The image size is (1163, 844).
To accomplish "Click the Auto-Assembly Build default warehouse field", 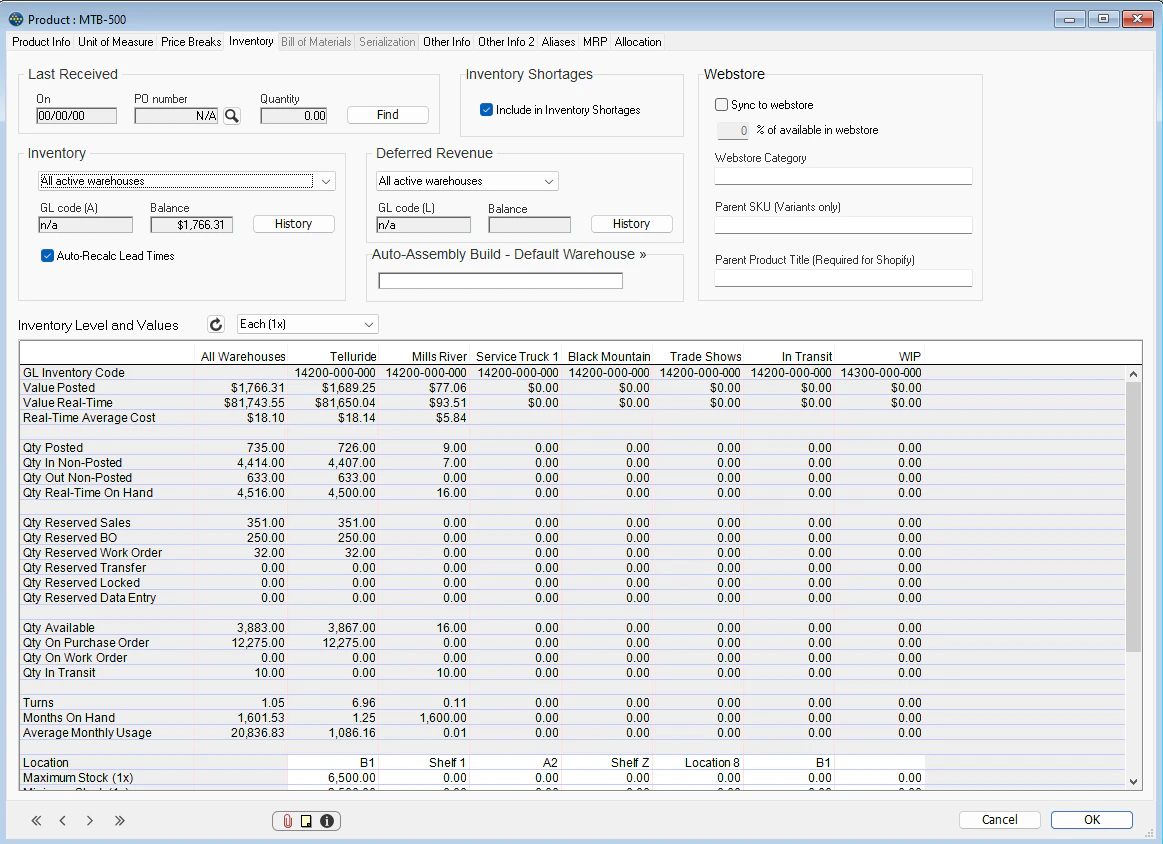I will (x=500, y=280).
